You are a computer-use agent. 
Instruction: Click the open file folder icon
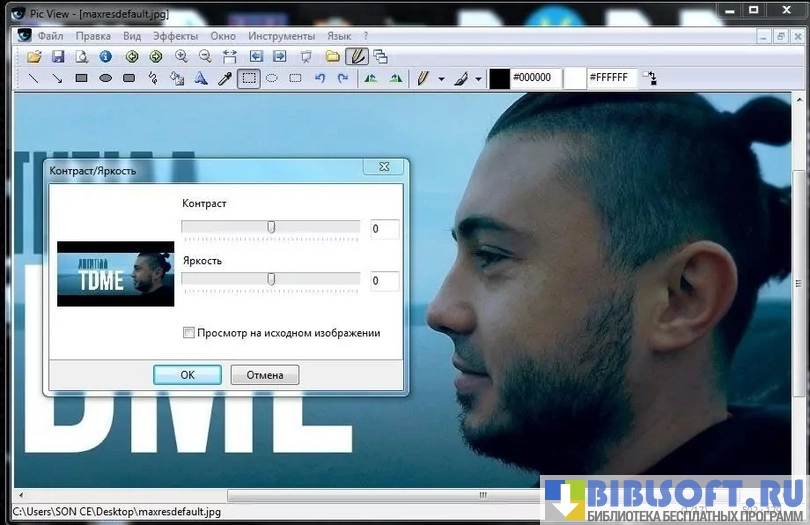tap(34, 56)
